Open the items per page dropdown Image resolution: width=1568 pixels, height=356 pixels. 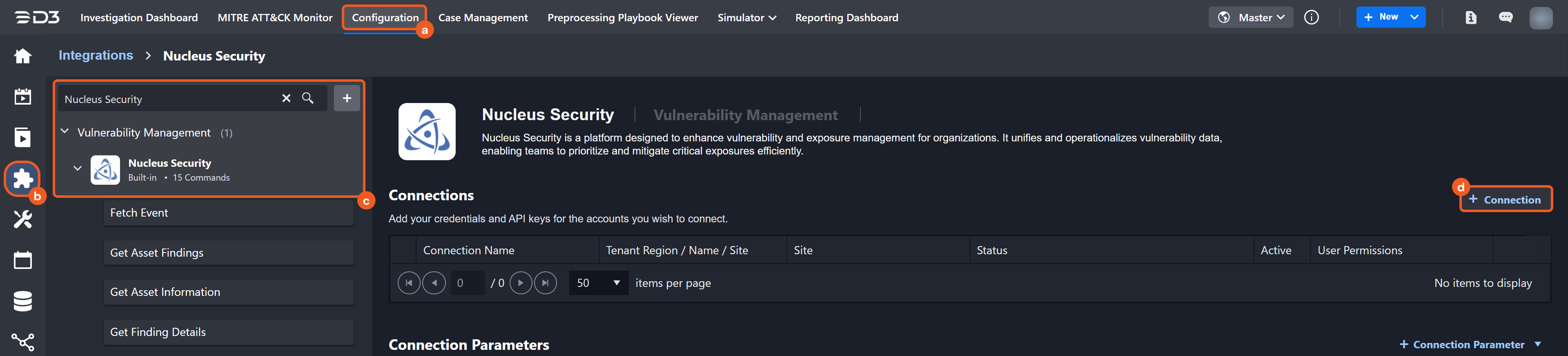598,283
